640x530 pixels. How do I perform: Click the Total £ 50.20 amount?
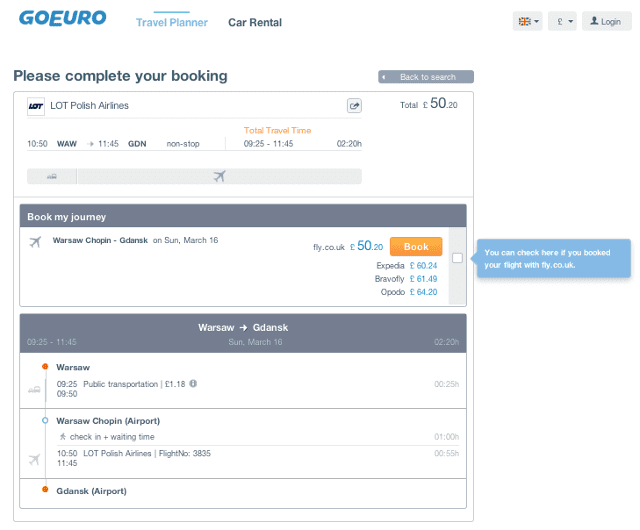pos(429,104)
